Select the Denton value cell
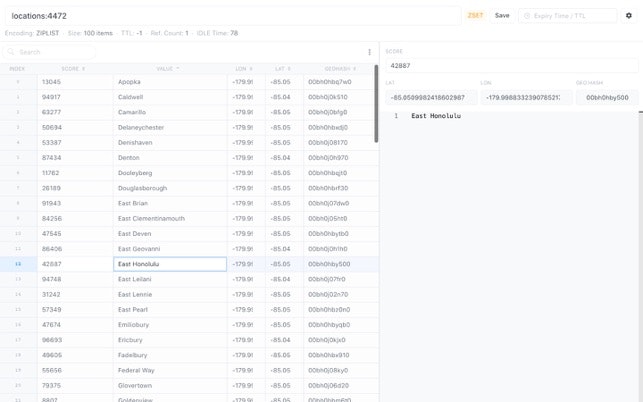The image size is (643, 402). [x=170, y=158]
